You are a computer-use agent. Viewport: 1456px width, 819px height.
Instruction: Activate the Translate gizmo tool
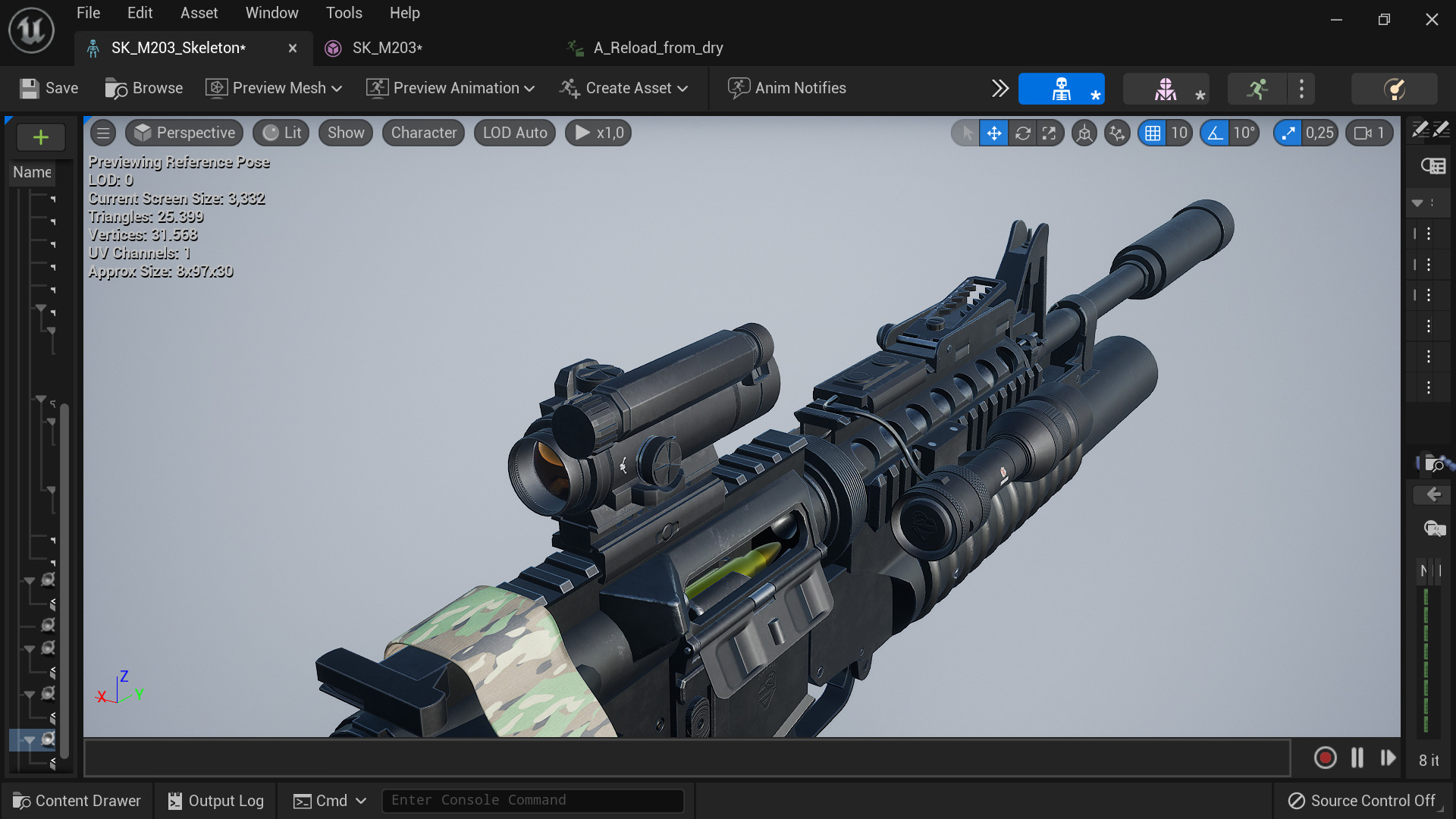pos(993,133)
